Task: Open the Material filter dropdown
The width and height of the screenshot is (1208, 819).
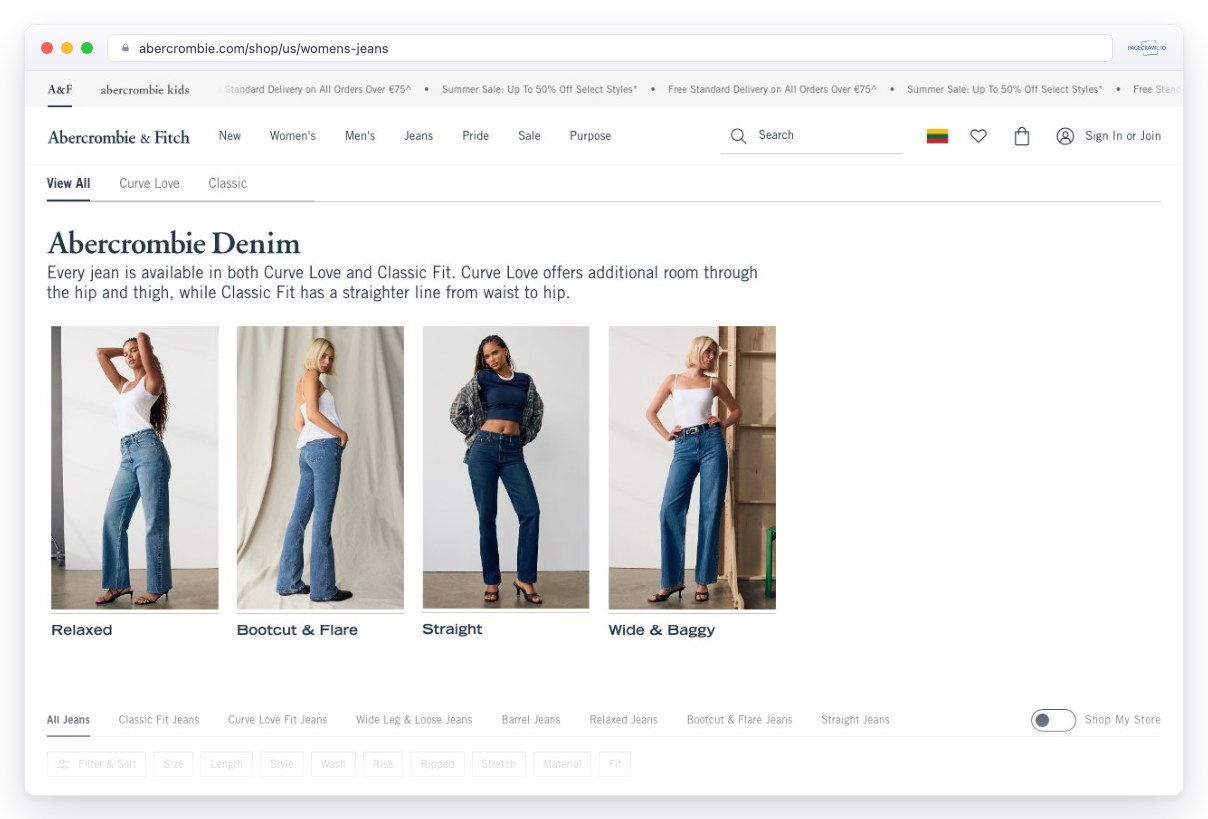Action: (x=562, y=764)
